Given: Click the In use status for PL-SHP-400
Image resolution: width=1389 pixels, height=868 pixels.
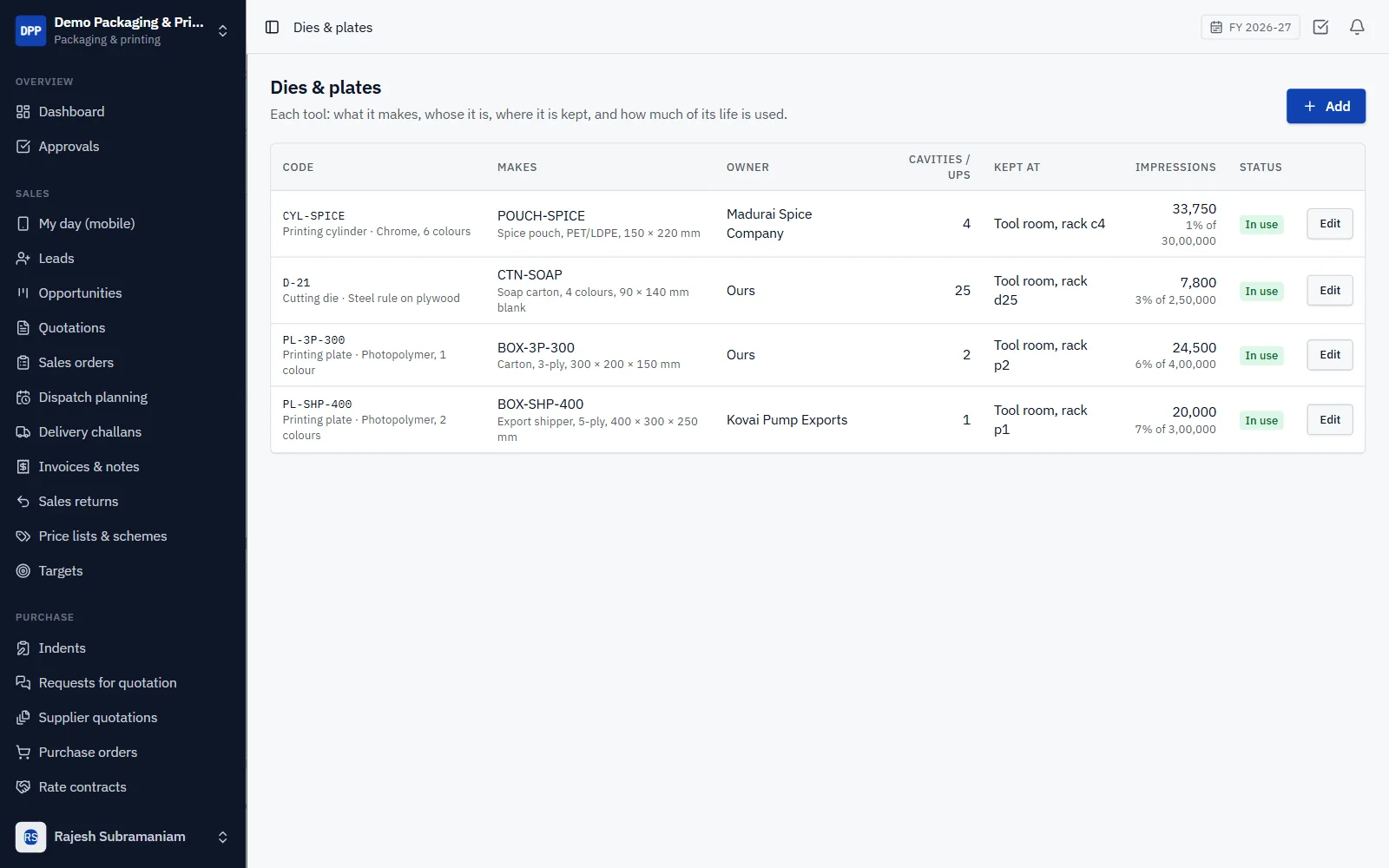Looking at the screenshot, I should tap(1261, 421).
